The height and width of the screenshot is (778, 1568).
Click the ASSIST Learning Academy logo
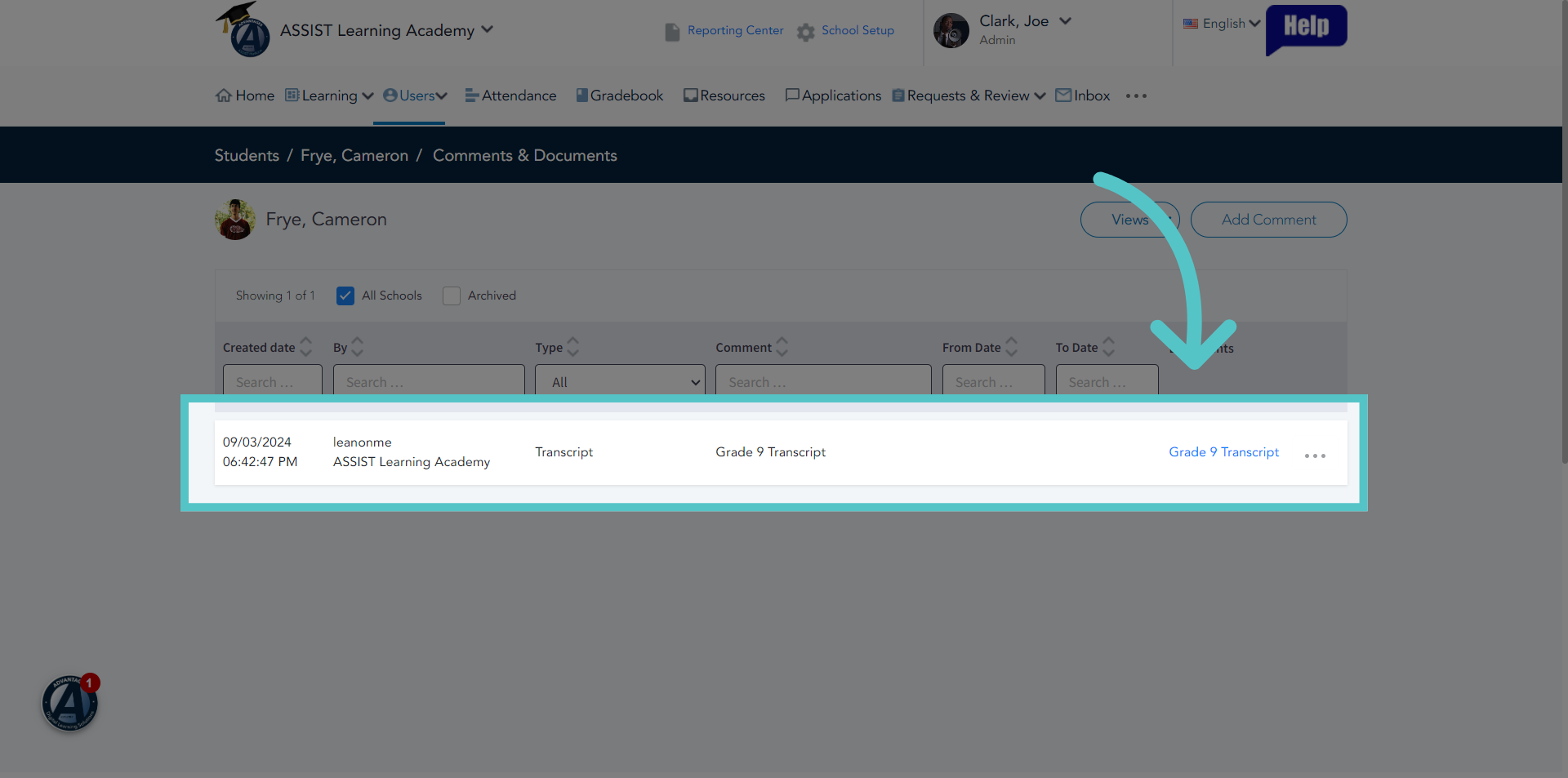[243, 30]
